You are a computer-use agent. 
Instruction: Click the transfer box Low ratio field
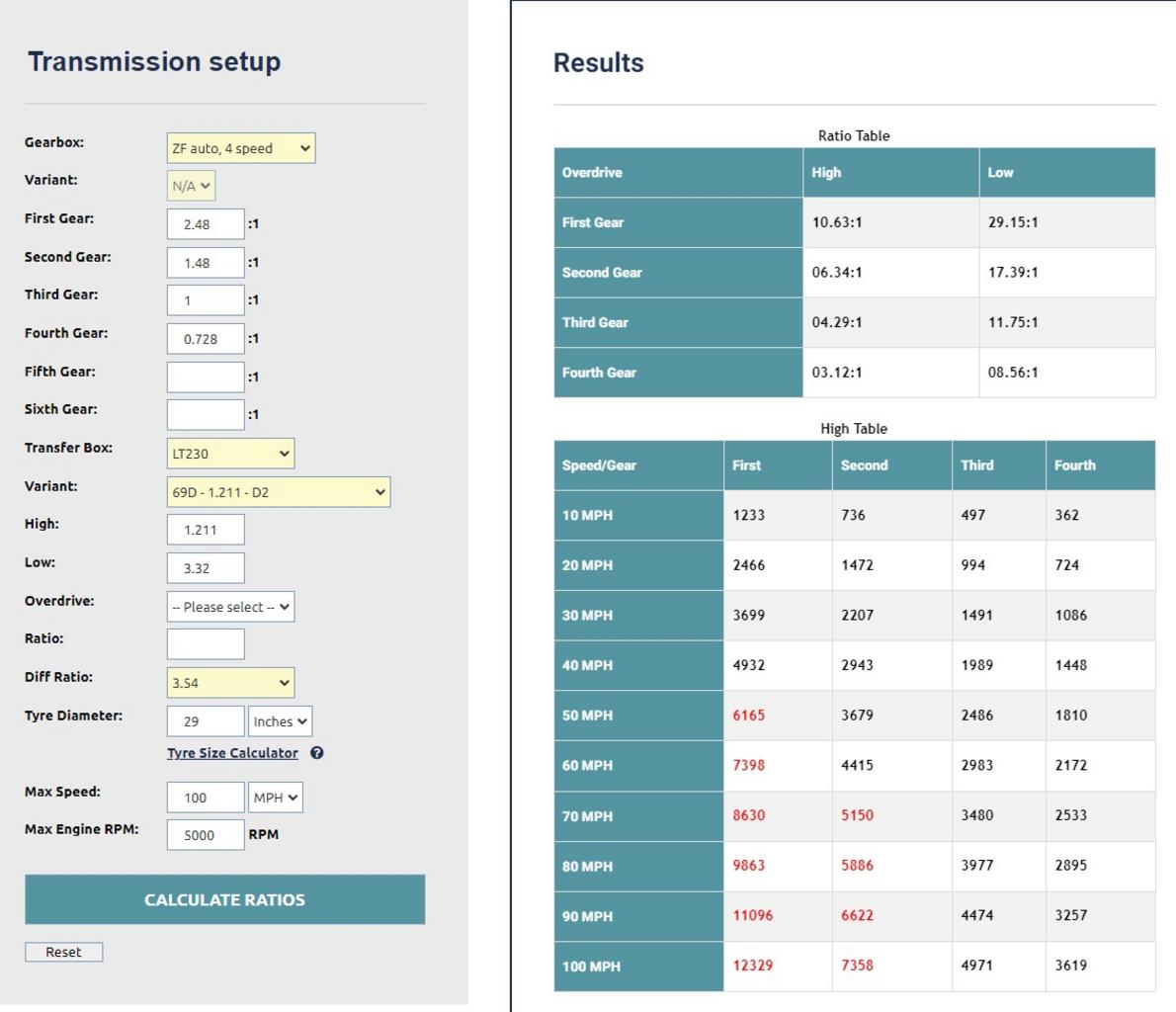click(x=206, y=568)
